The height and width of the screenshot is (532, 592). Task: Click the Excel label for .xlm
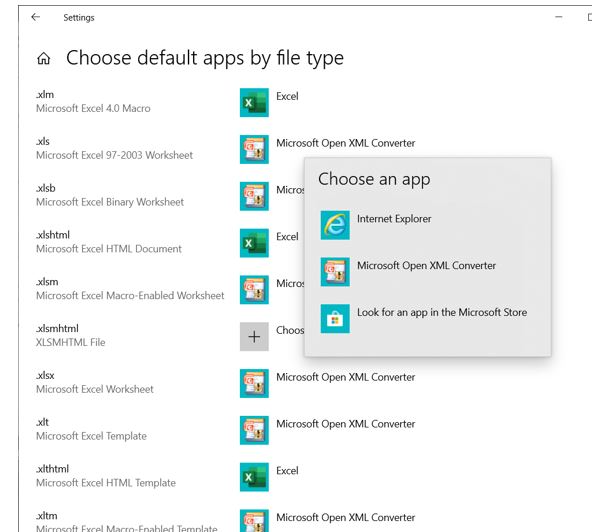[287, 96]
